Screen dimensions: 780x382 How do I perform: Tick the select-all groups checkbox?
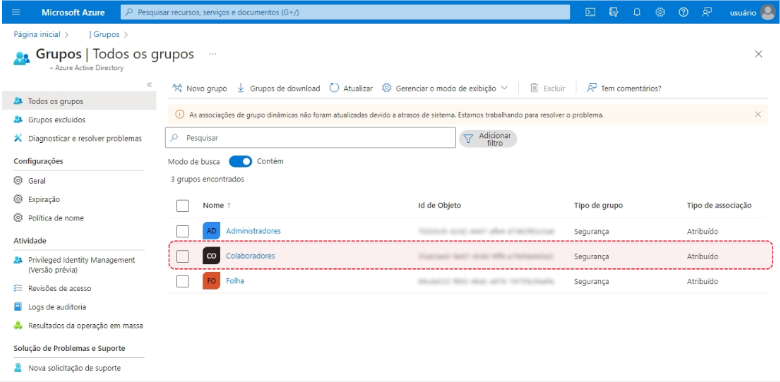pos(183,205)
